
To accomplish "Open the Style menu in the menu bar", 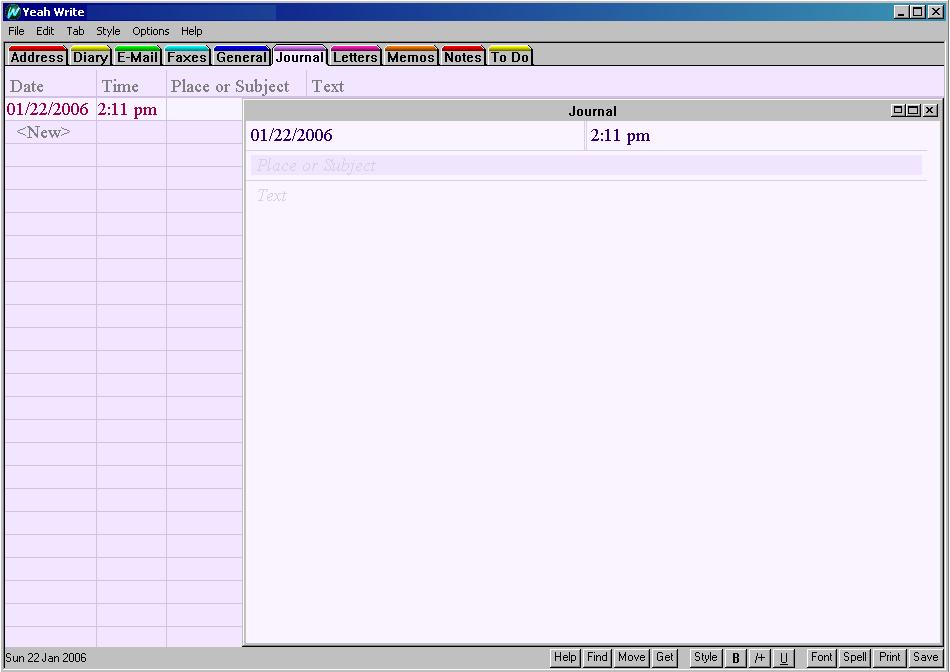I will tap(108, 31).
